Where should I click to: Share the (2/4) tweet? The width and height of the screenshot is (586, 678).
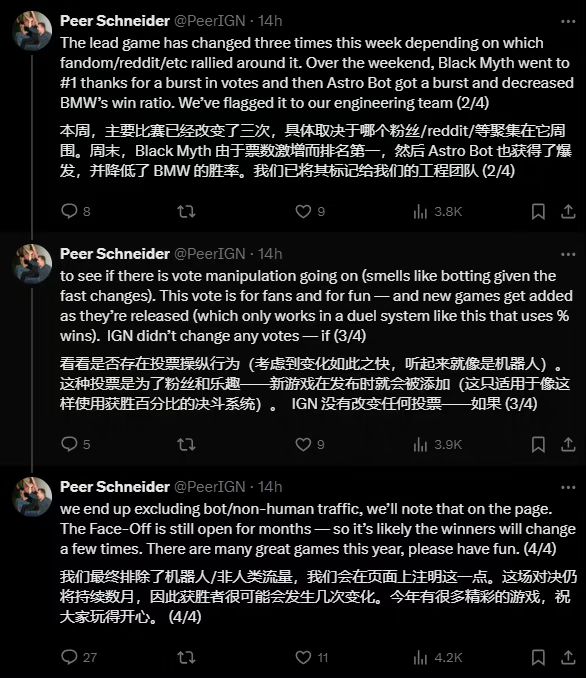tap(568, 211)
